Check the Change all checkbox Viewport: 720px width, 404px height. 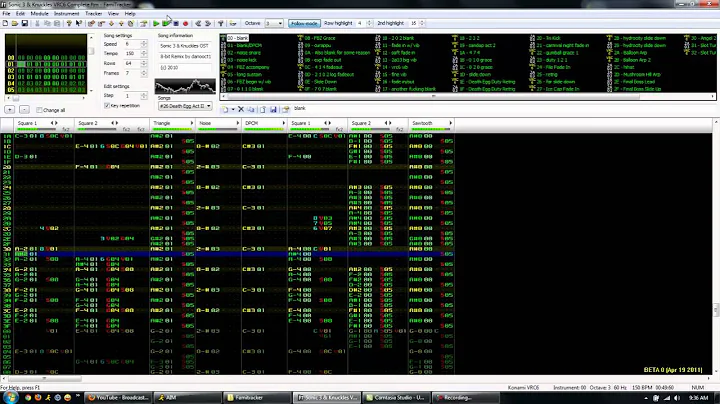[x=39, y=110]
